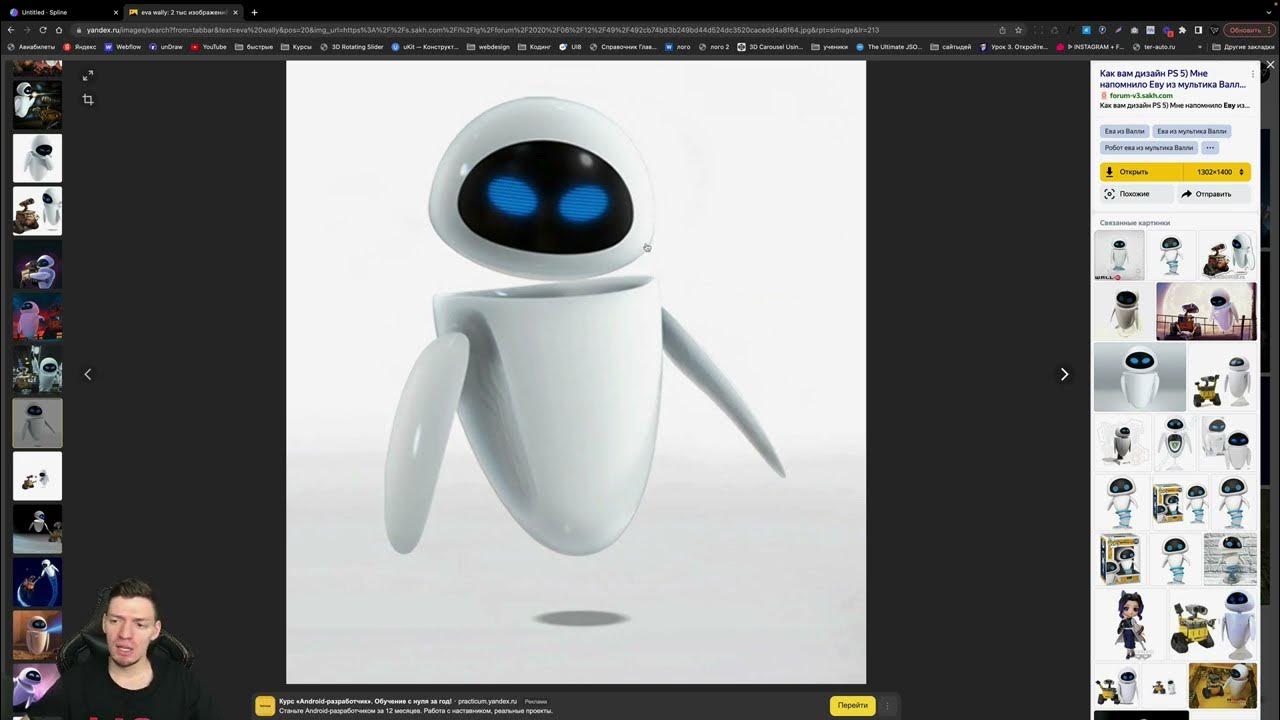Select the crop image tool
Viewport: 1280px width, 720px height.
88,100
